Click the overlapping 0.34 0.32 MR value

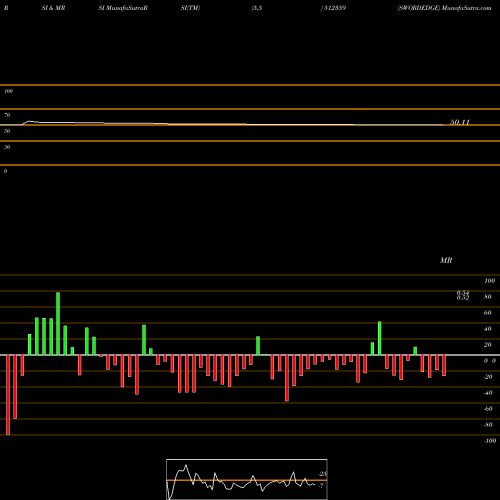pos(463,295)
